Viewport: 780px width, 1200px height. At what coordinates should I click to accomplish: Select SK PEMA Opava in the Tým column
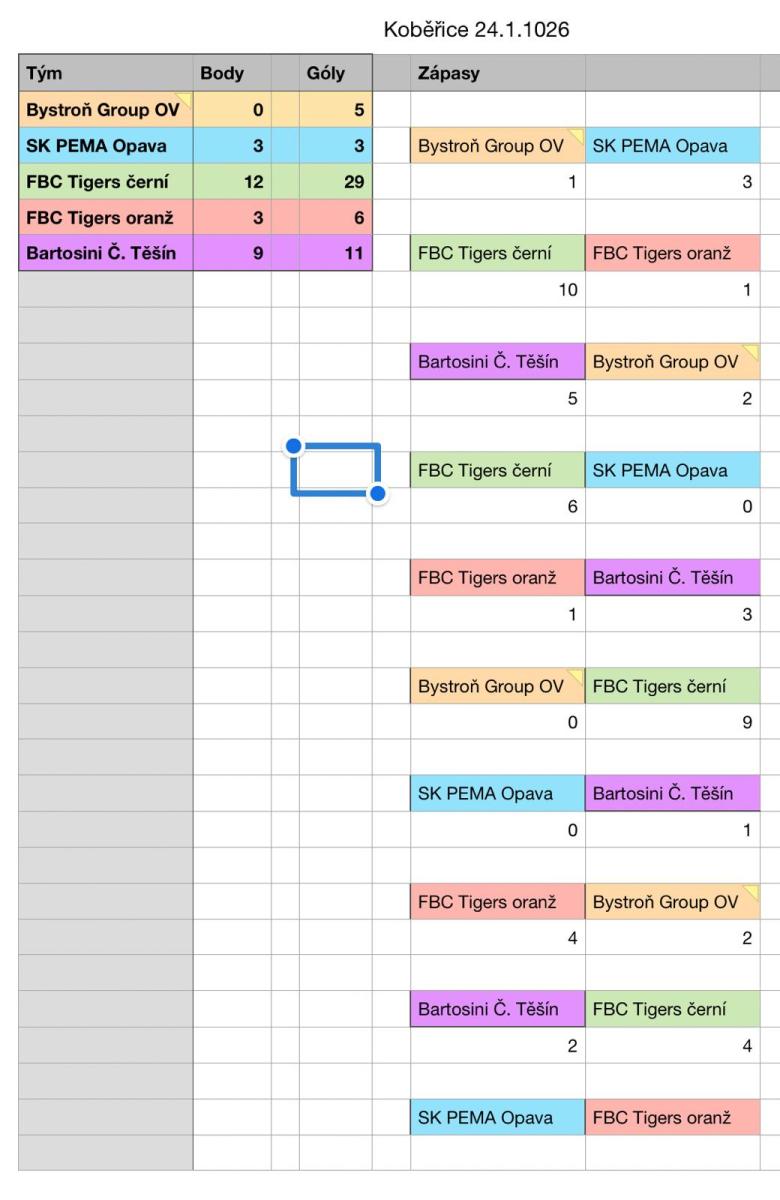[105, 145]
